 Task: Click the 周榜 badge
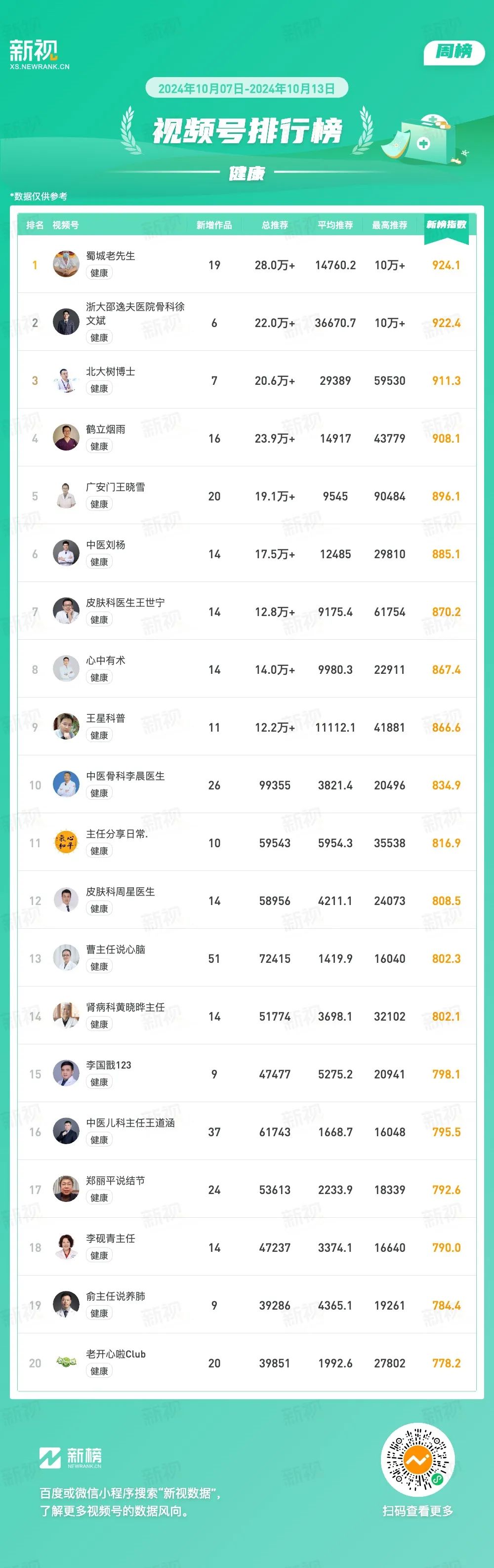pos(454,52)
